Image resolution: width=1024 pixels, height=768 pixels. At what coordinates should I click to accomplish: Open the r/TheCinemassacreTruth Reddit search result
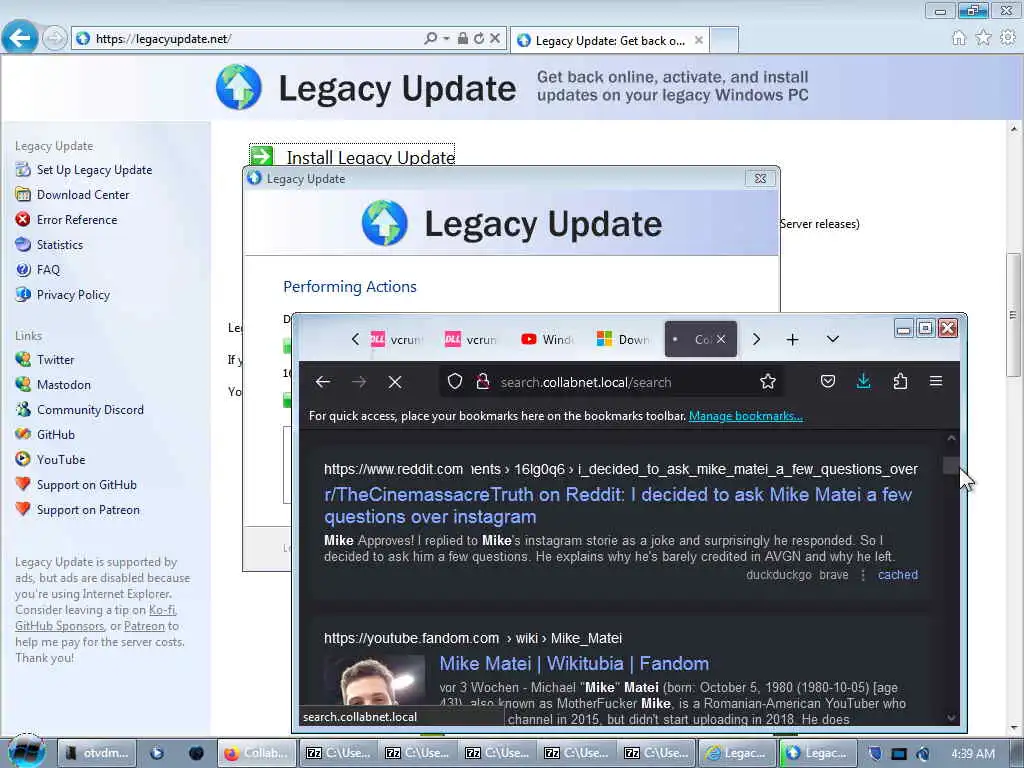click(618, 505)
